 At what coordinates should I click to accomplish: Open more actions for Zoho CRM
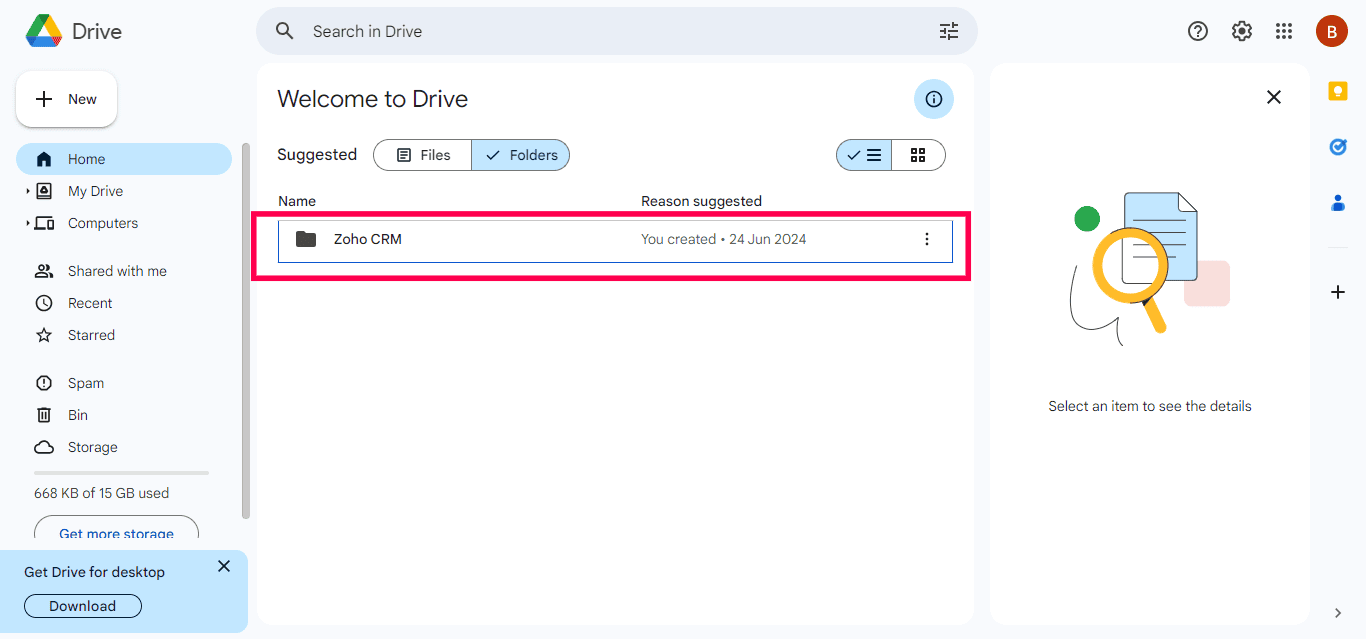click(x=927, y=239)
